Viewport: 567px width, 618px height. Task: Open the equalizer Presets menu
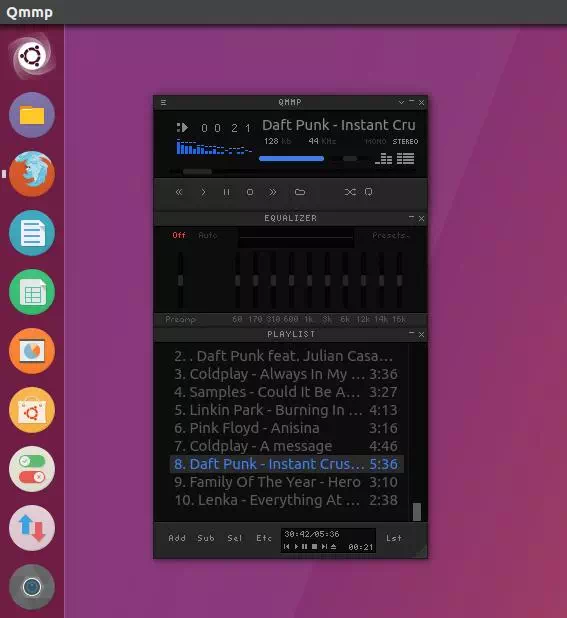coord(391,235)
